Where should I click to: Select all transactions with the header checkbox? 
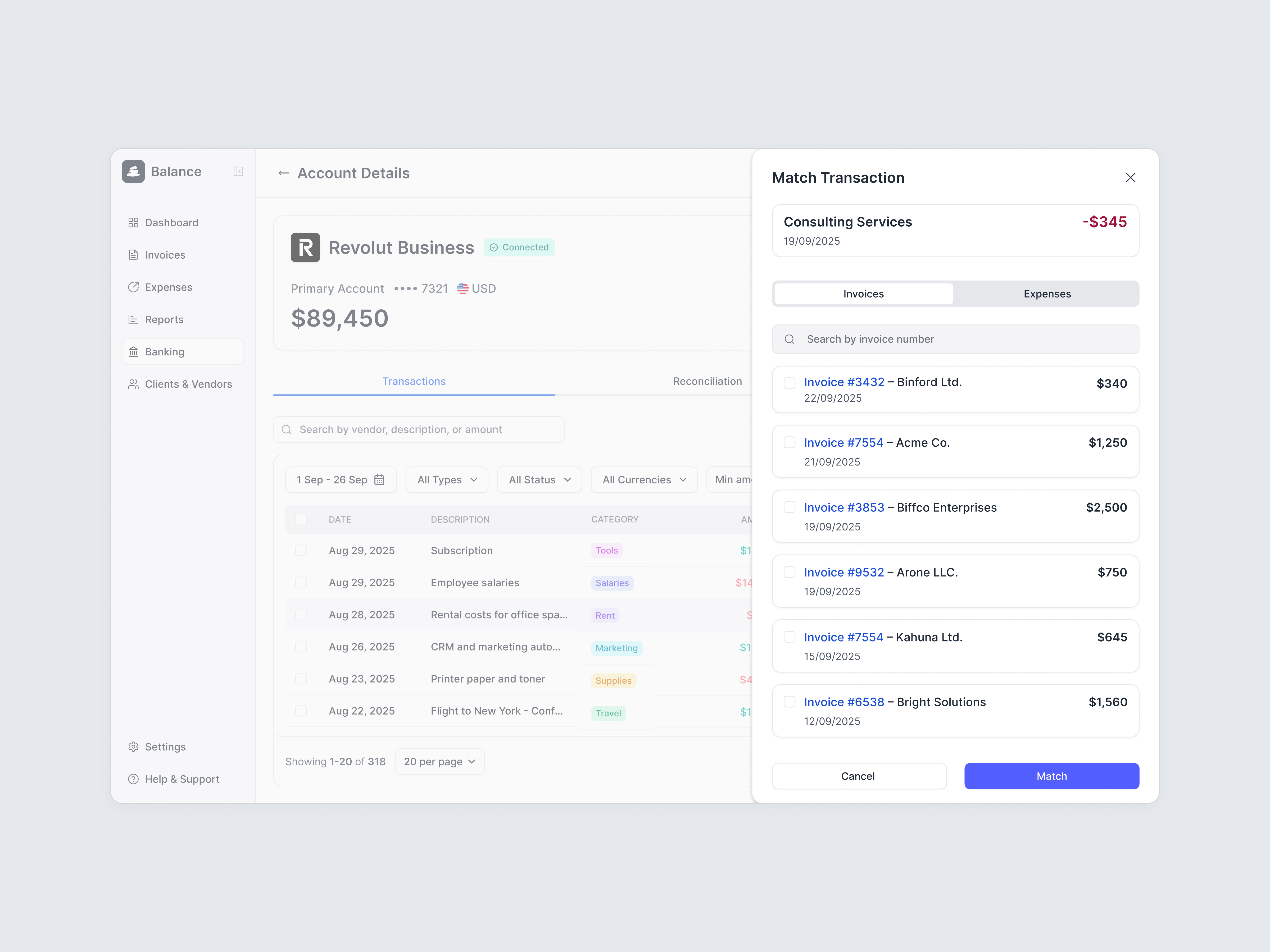(x=301, y=519)
